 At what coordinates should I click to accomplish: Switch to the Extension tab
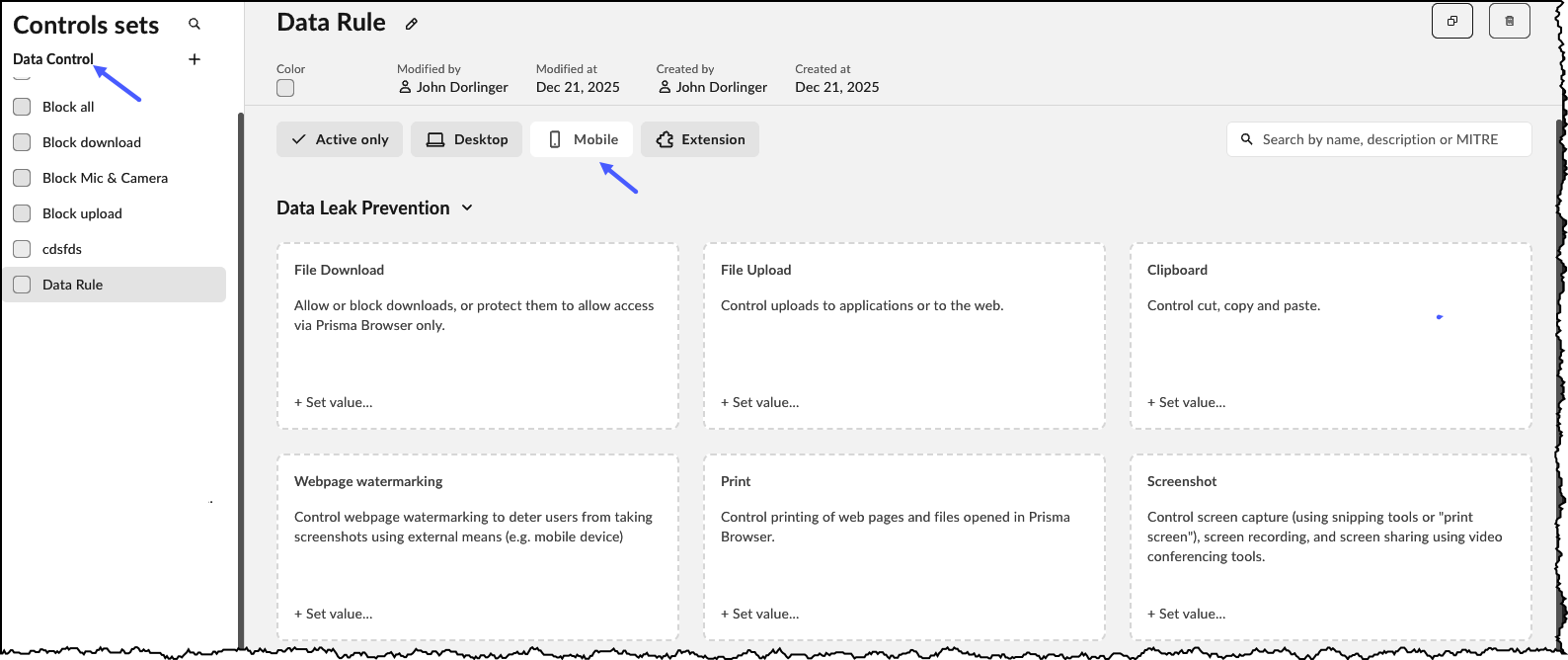pyautogui.click(x=699, y=139)
